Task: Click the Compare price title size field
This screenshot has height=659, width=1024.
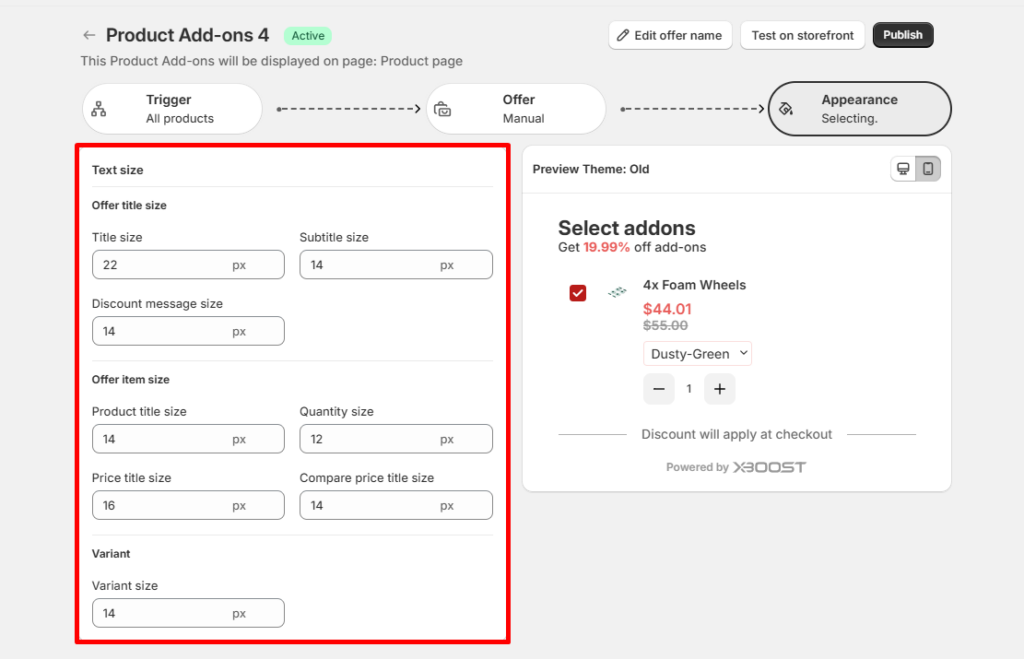Action: pos(368,505)
